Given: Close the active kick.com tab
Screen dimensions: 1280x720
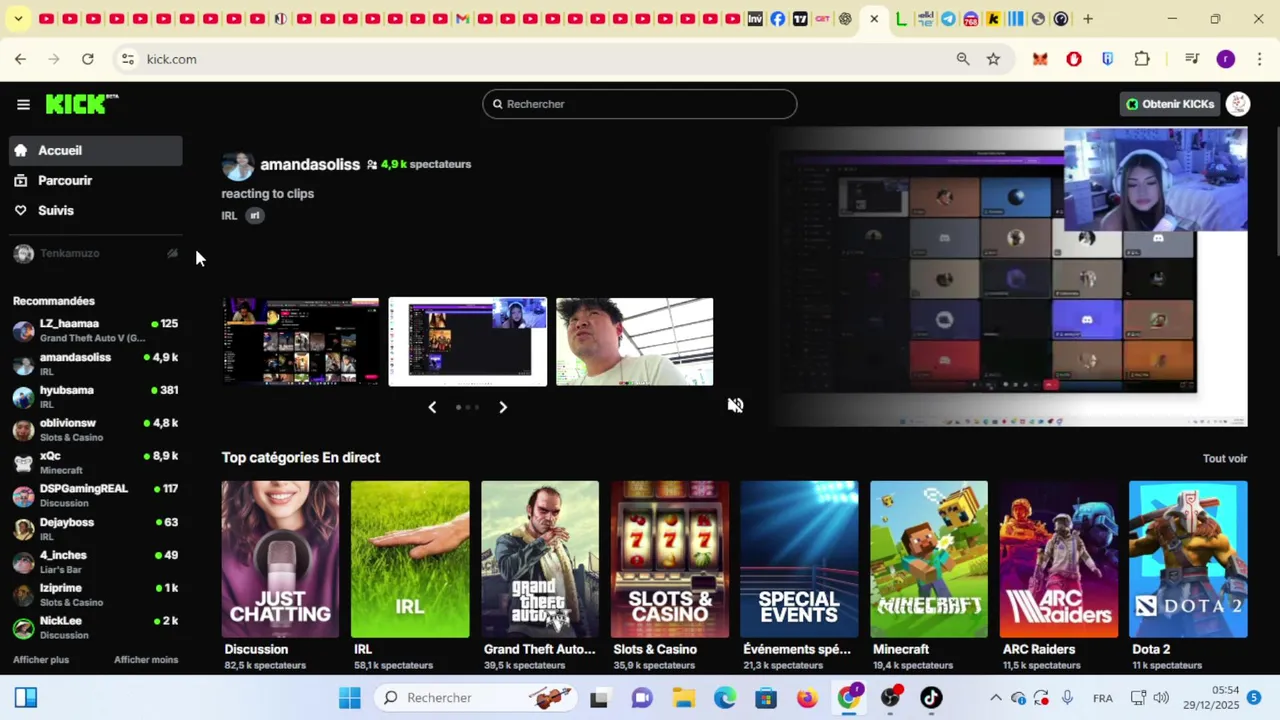Looking at the screenshot, I should click(x=874, y=19).
